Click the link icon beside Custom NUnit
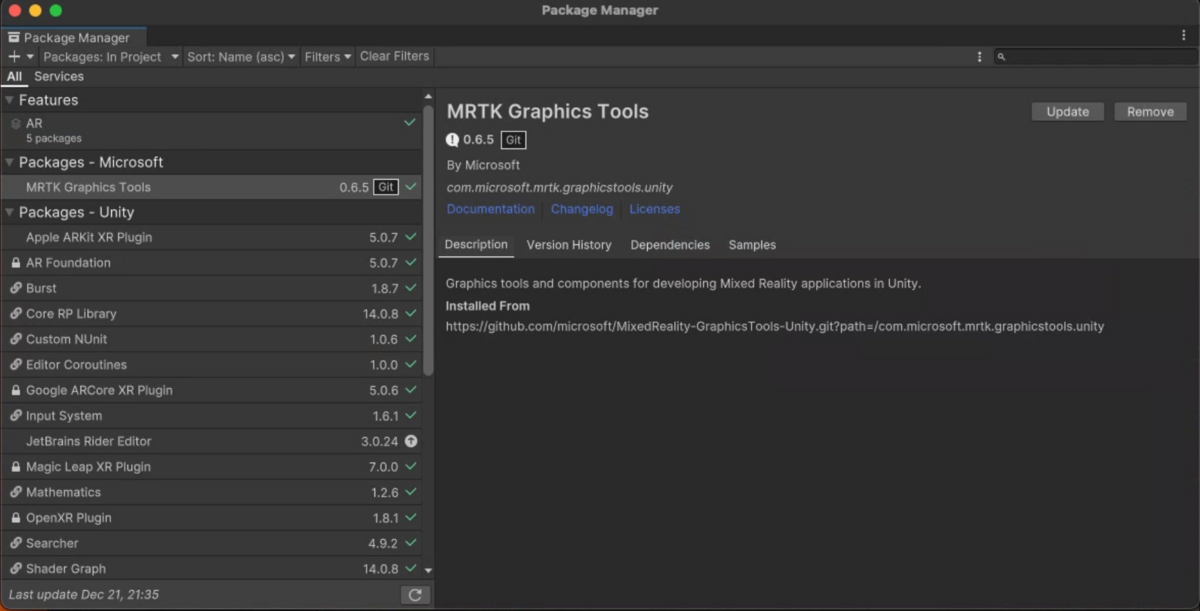Viewport: 1200px width, 611px height. [x=15, y=339]
